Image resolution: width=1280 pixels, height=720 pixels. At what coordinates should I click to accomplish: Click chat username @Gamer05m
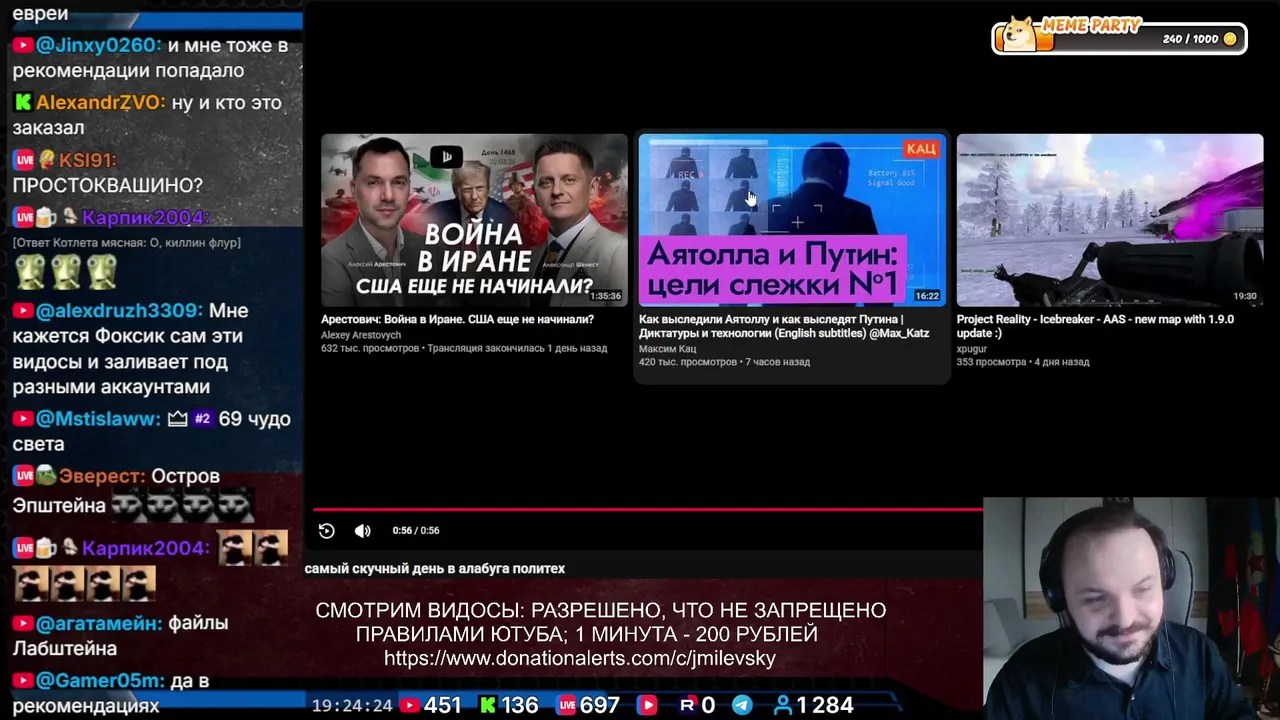(x=100, y=681)
